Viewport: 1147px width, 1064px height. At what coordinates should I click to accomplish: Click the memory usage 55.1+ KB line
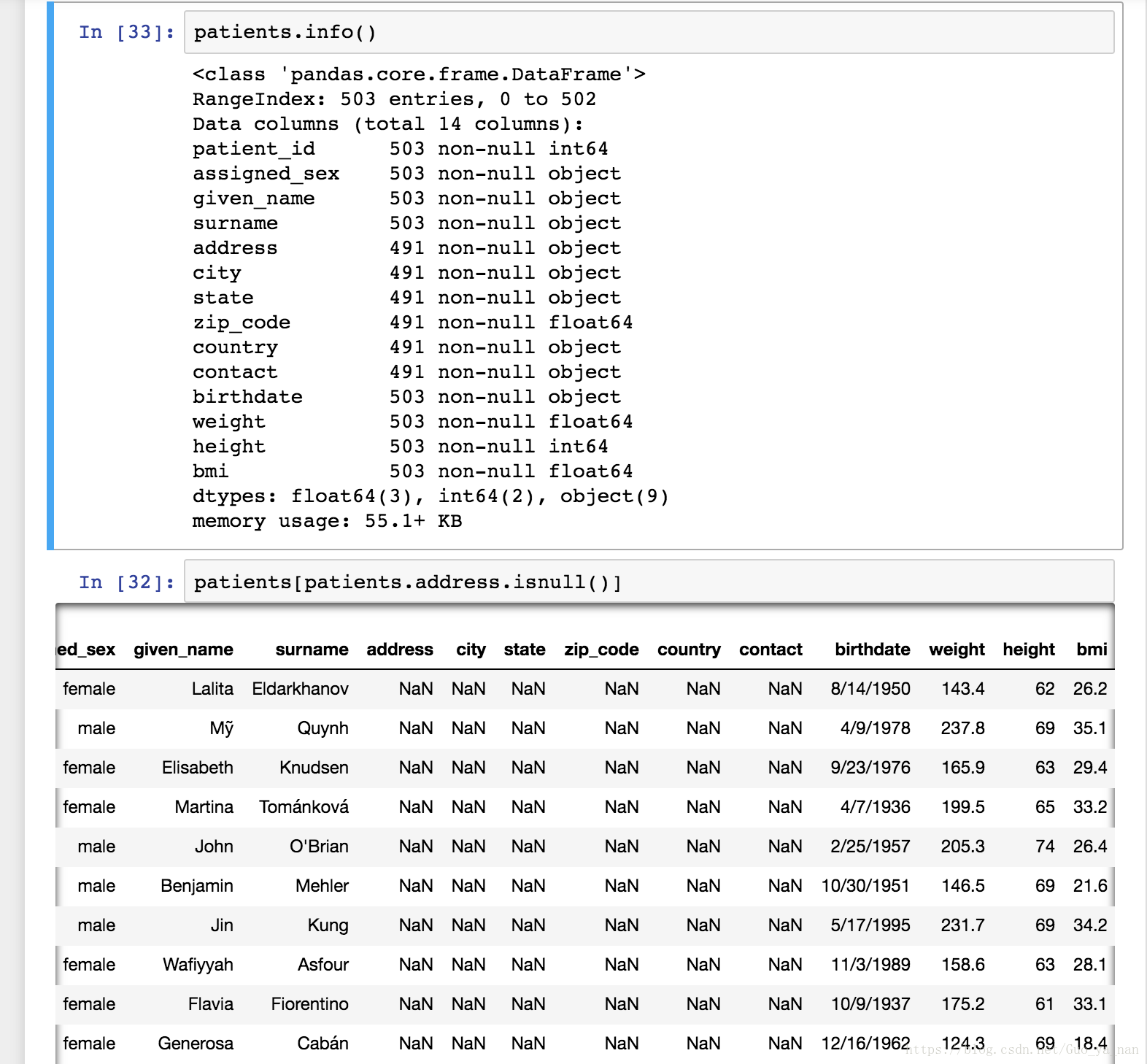pos(327,521)
